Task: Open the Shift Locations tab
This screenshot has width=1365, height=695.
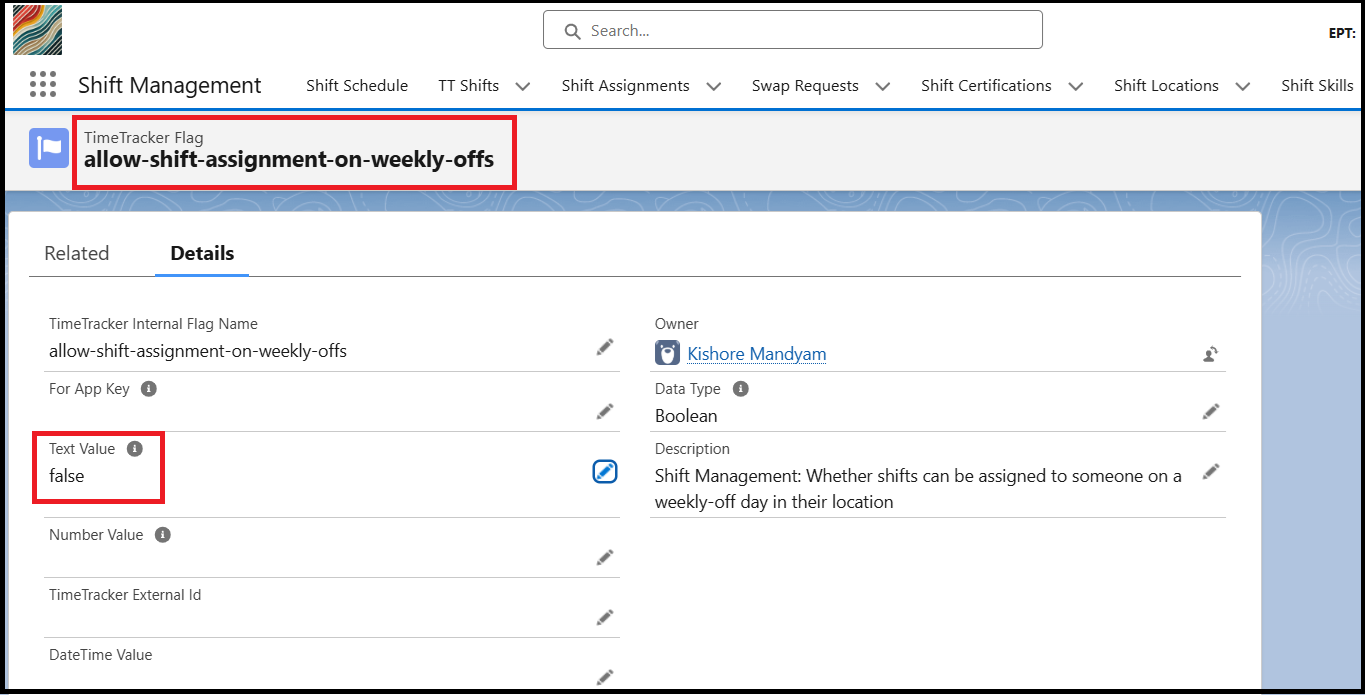Action: pos(1166,85)
